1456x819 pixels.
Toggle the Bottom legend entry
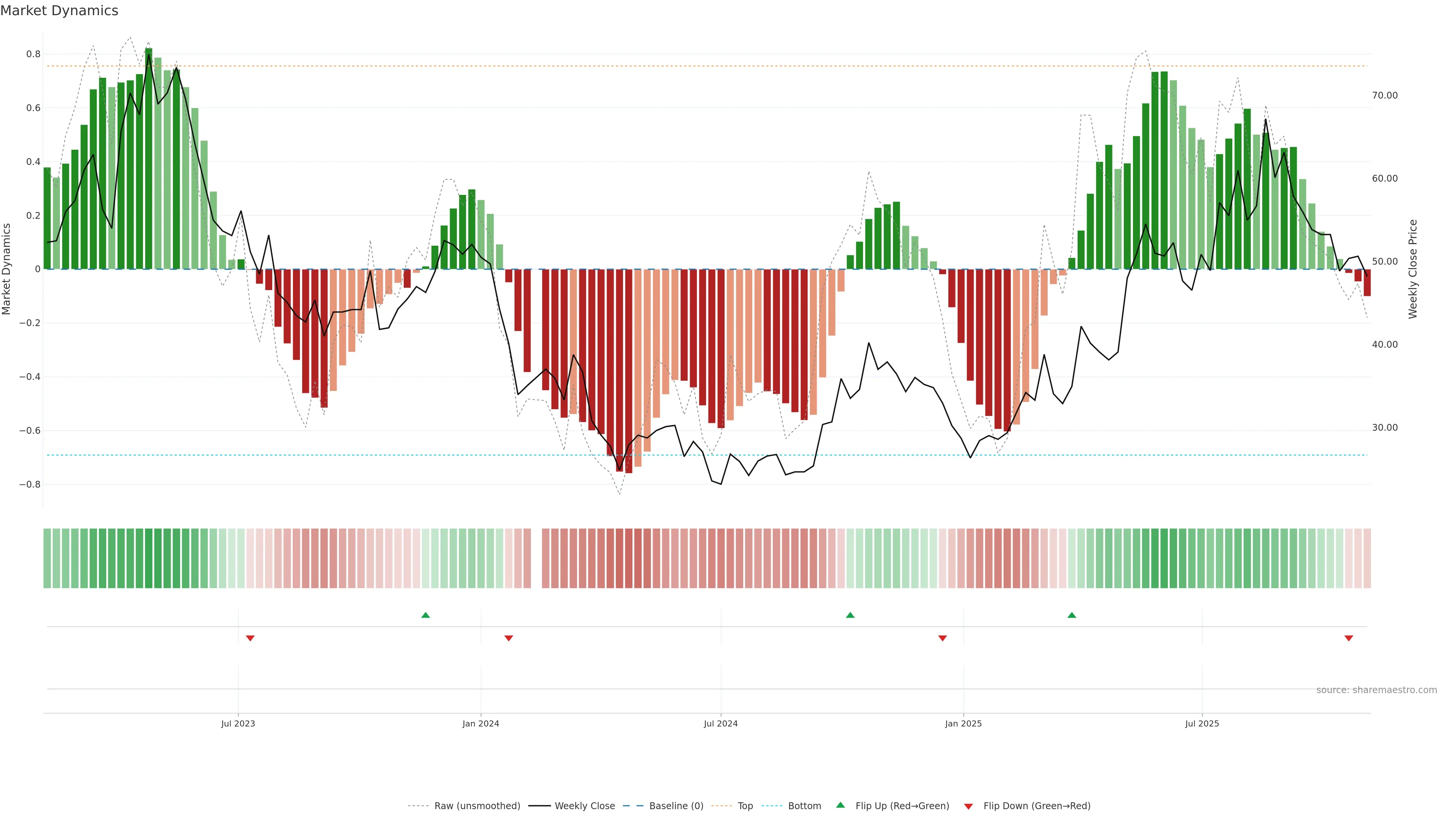[x=804, y=806]
